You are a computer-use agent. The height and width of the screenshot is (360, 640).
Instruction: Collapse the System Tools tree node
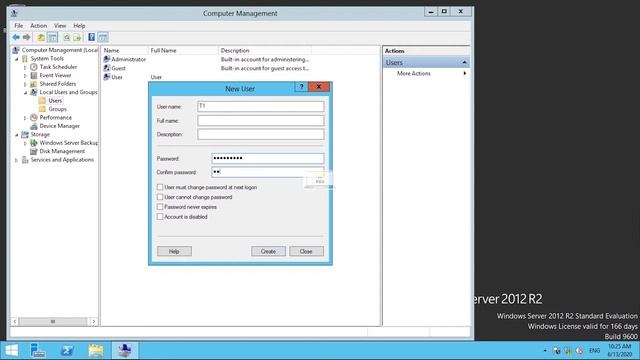[x=17, y=59]
